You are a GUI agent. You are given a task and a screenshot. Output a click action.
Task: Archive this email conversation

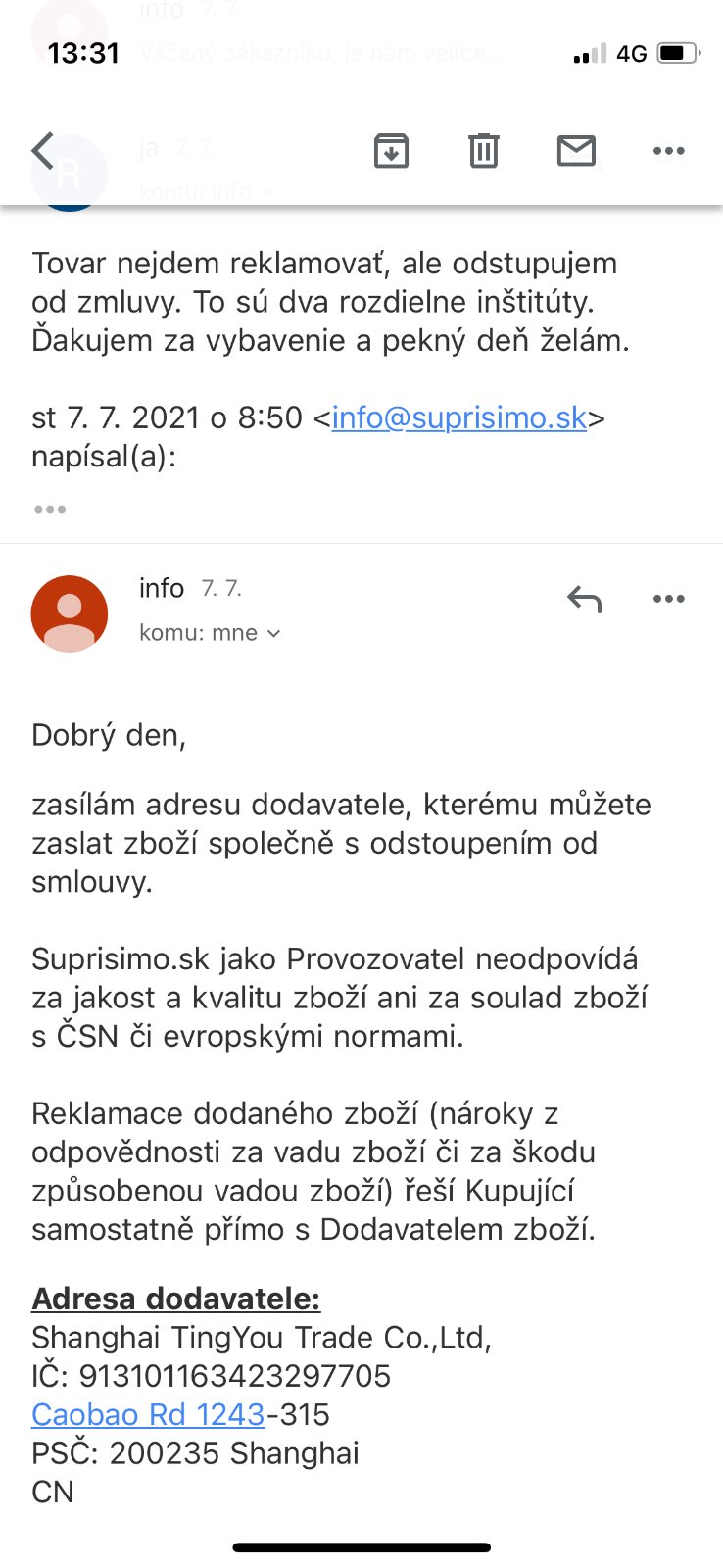click(x=391, y=151)
